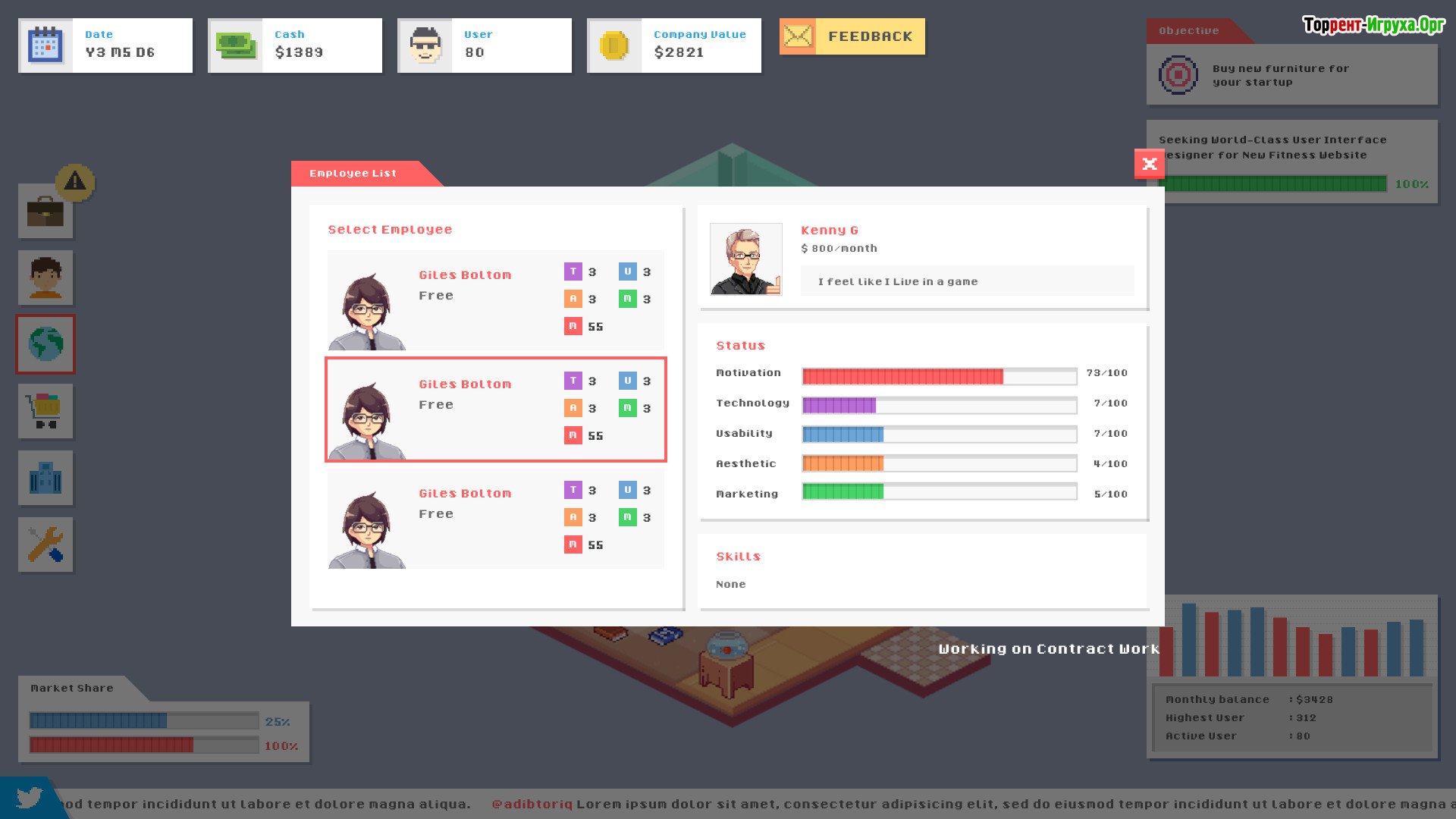Click the yellow warning alert badge
Viewport: 1456px width, 819px height.
(75, 182)
